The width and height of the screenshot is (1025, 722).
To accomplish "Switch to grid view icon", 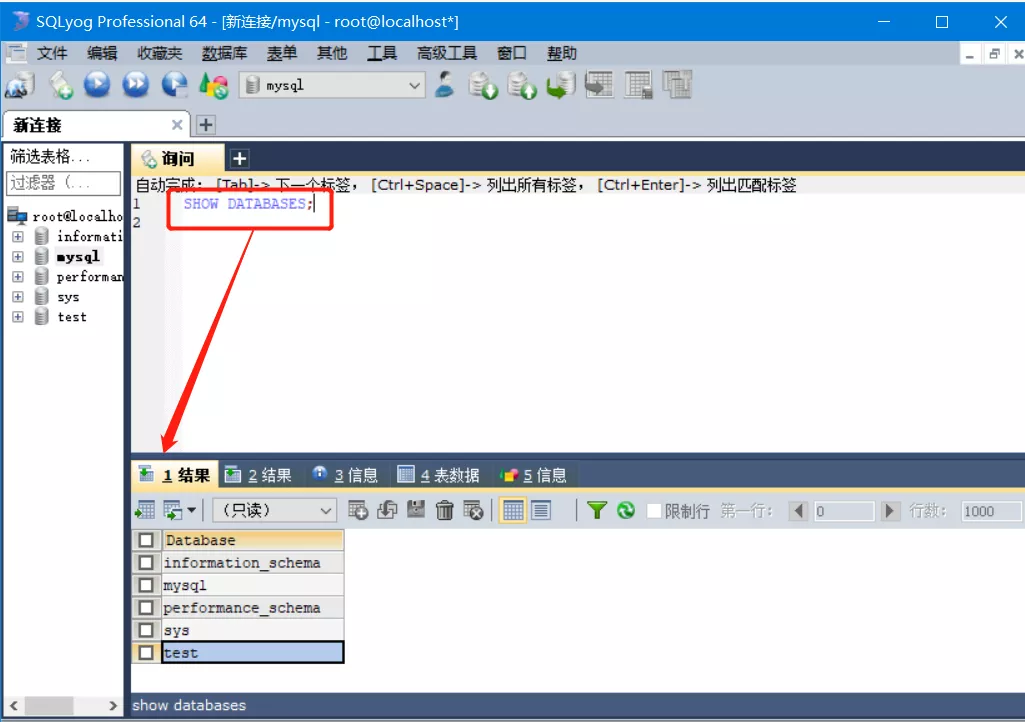I will (513, 510).
